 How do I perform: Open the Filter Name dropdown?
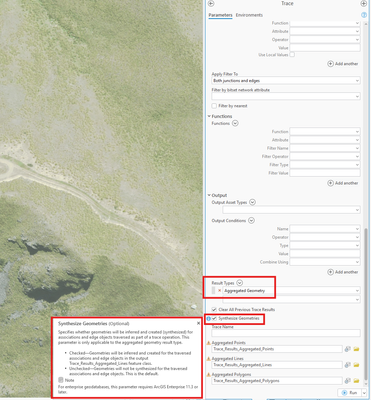[x=325, y=148]
